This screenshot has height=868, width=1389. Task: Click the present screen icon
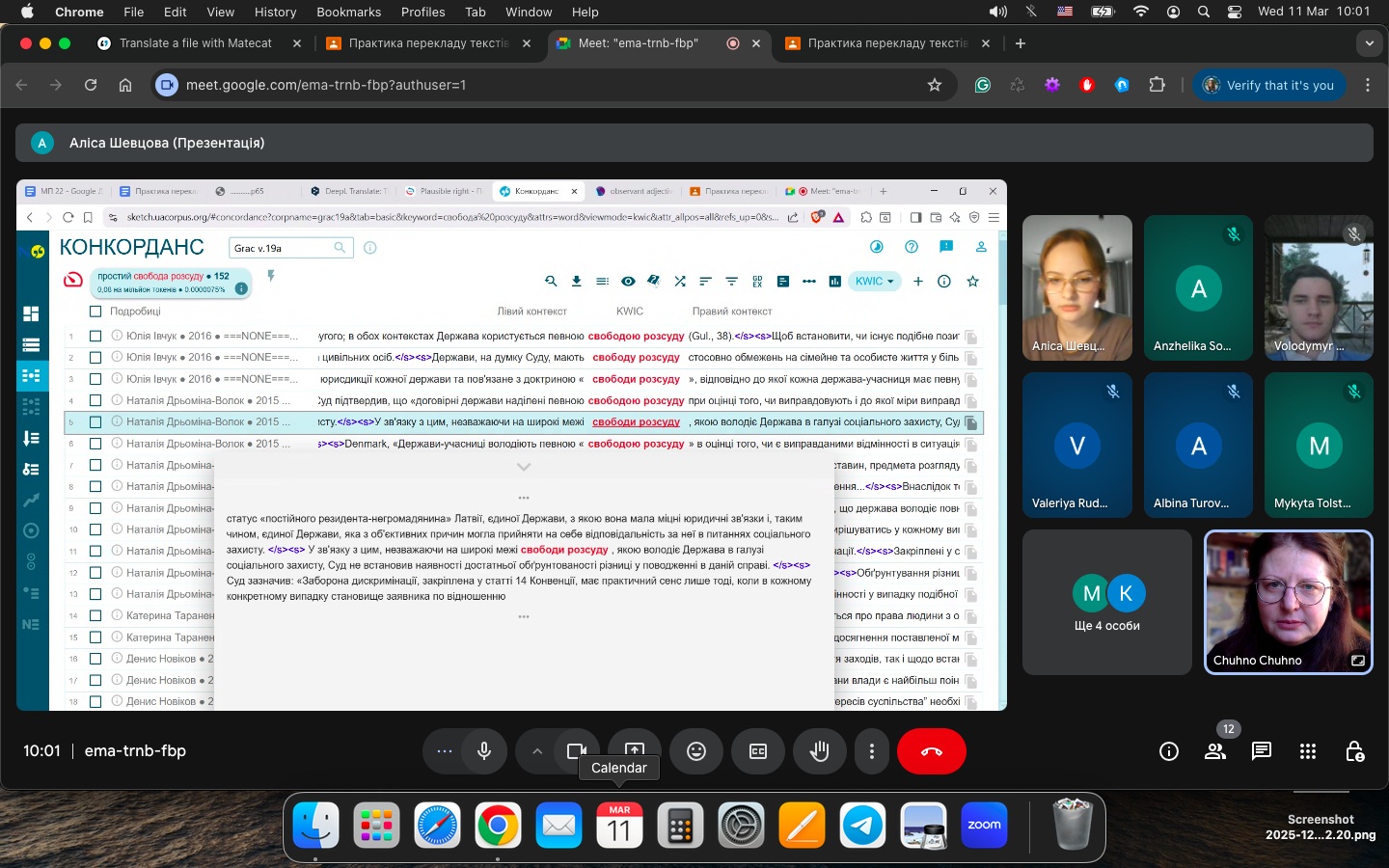(x=635, y=750)
